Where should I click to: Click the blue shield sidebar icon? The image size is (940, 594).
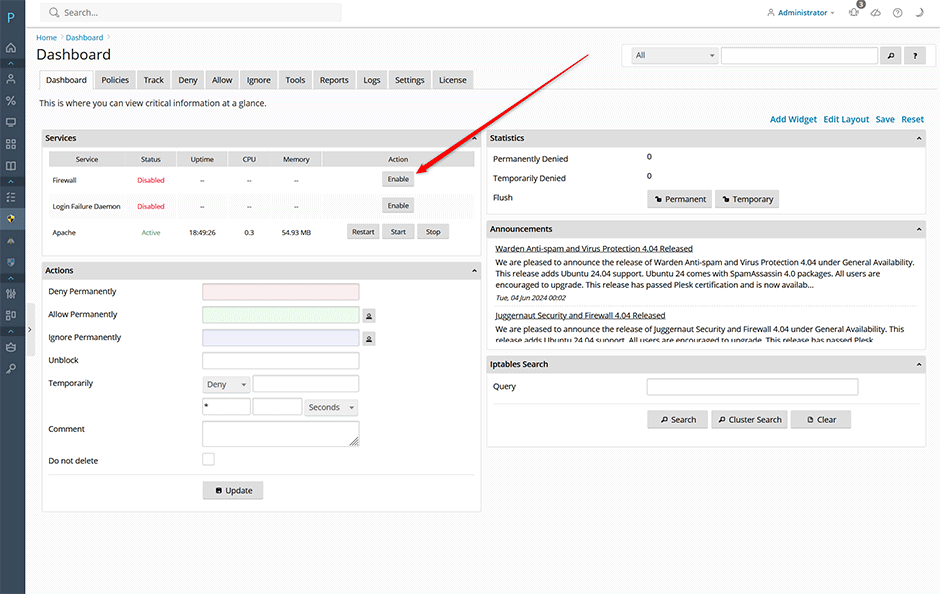(11, 262)
